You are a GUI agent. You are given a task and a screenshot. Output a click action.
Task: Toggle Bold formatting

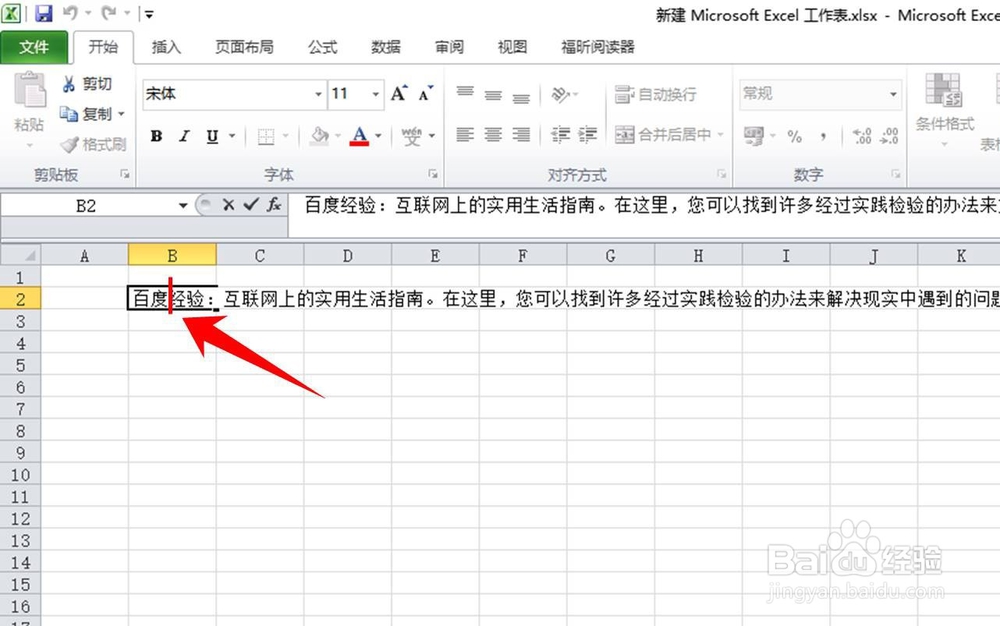(156, 136)
